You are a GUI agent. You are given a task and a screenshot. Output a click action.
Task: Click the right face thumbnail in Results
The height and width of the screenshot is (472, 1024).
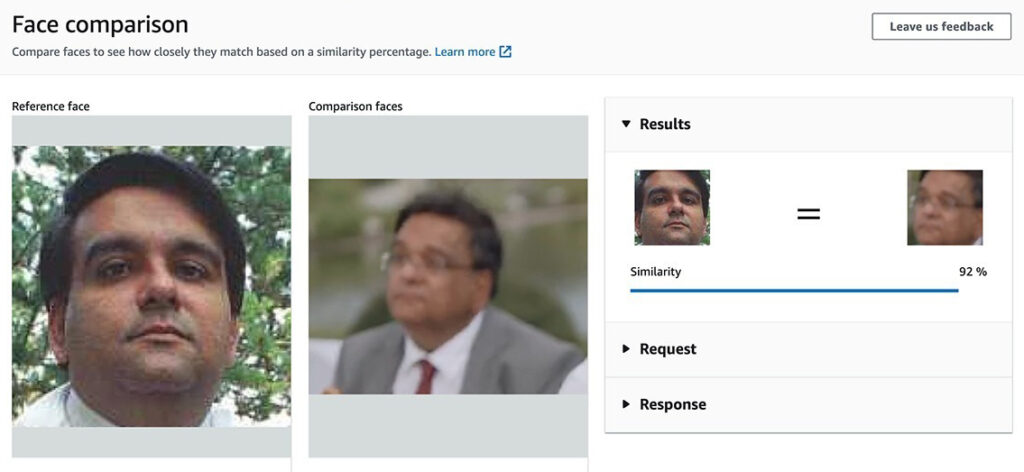(944, 207)
